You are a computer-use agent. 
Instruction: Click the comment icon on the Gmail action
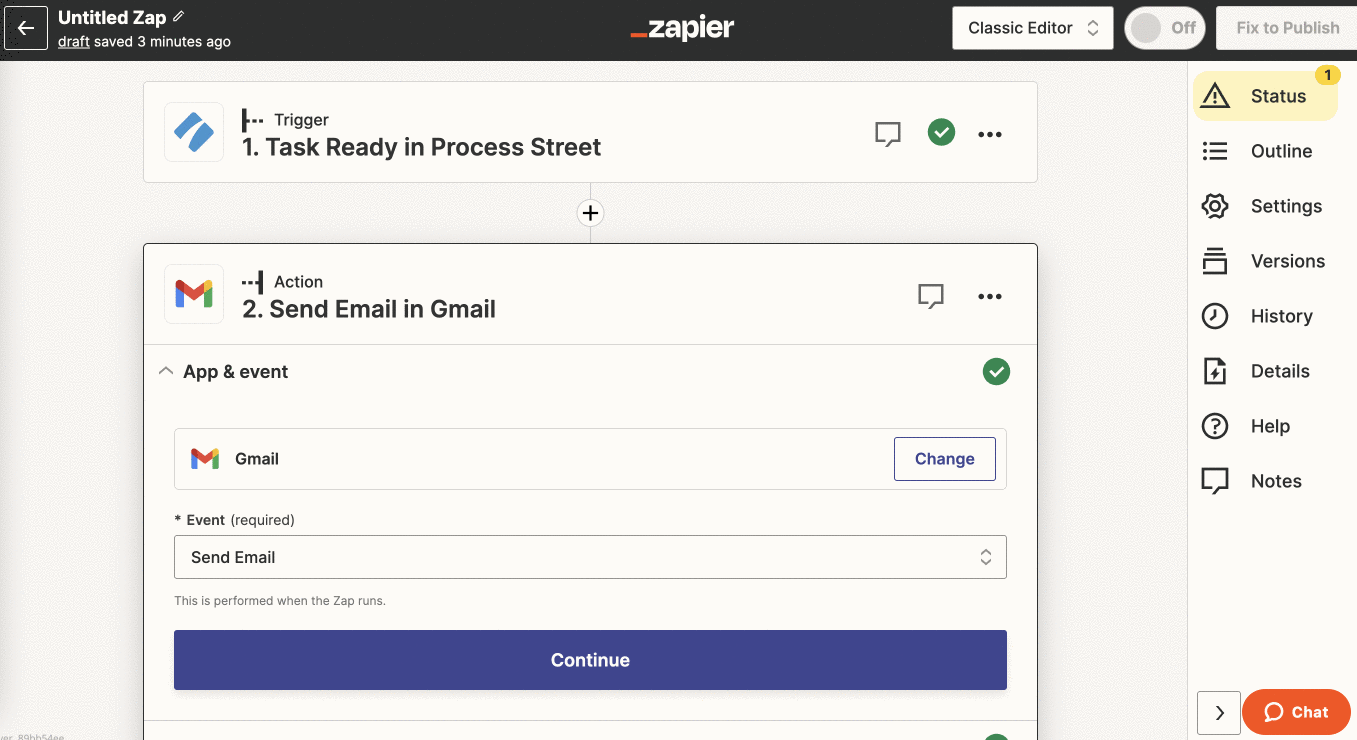(930, 296)
